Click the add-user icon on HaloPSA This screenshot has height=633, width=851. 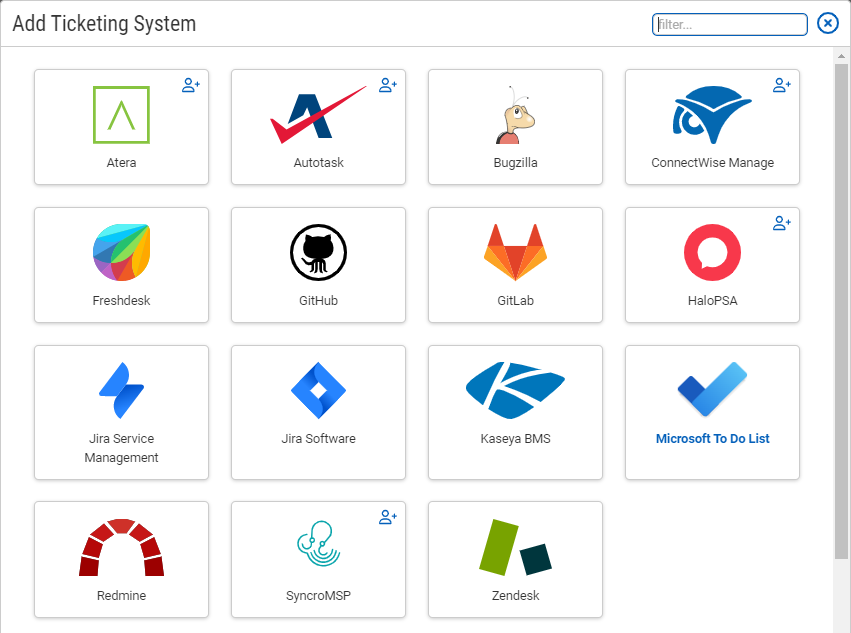coord(782,223)
